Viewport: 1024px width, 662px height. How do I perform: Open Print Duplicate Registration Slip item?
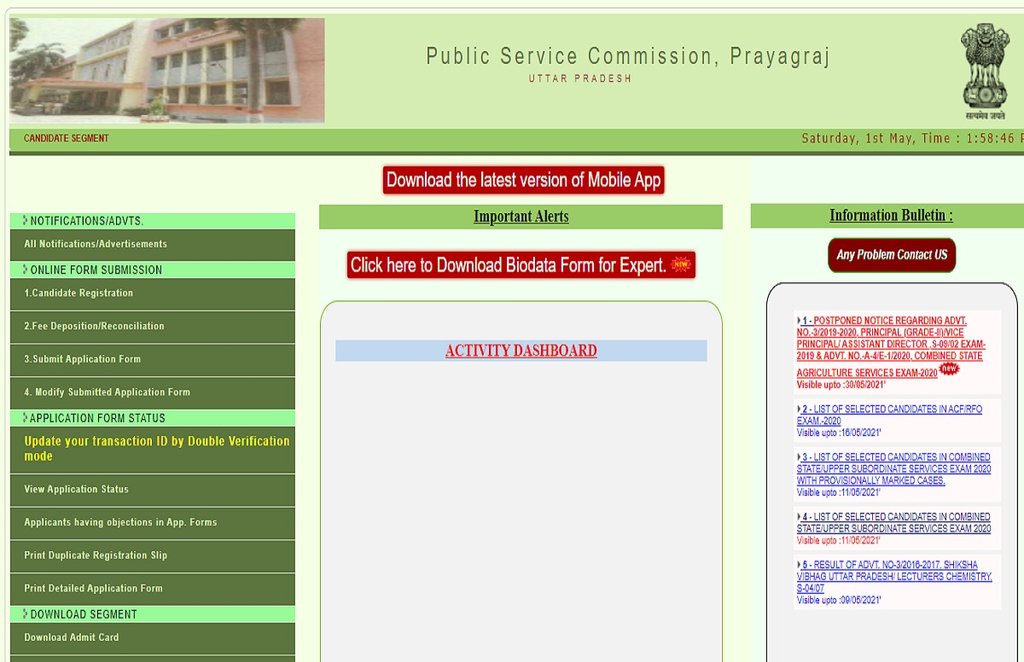coord(152,556)
